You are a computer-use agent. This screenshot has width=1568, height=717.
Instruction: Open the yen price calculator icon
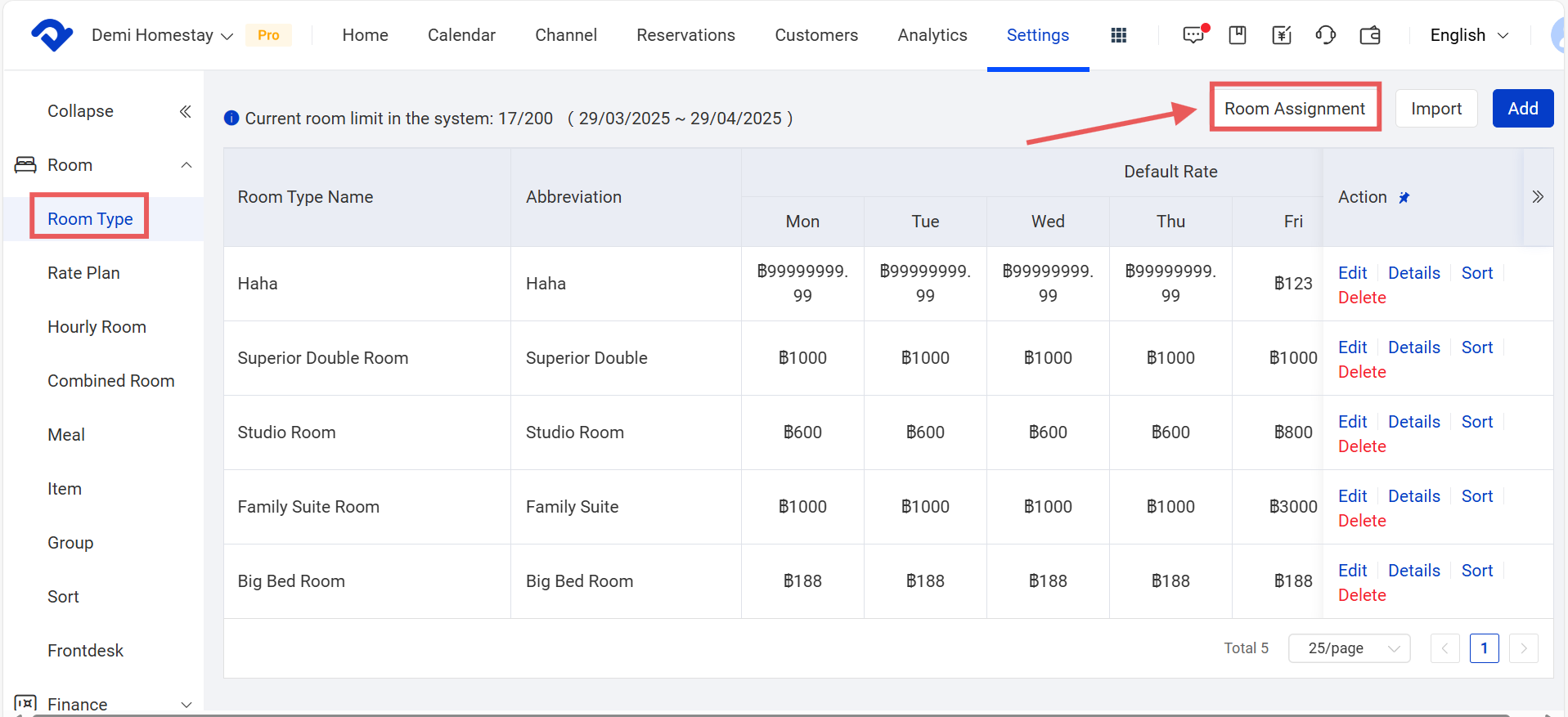pyautogui.click(x=1282, y=35)
